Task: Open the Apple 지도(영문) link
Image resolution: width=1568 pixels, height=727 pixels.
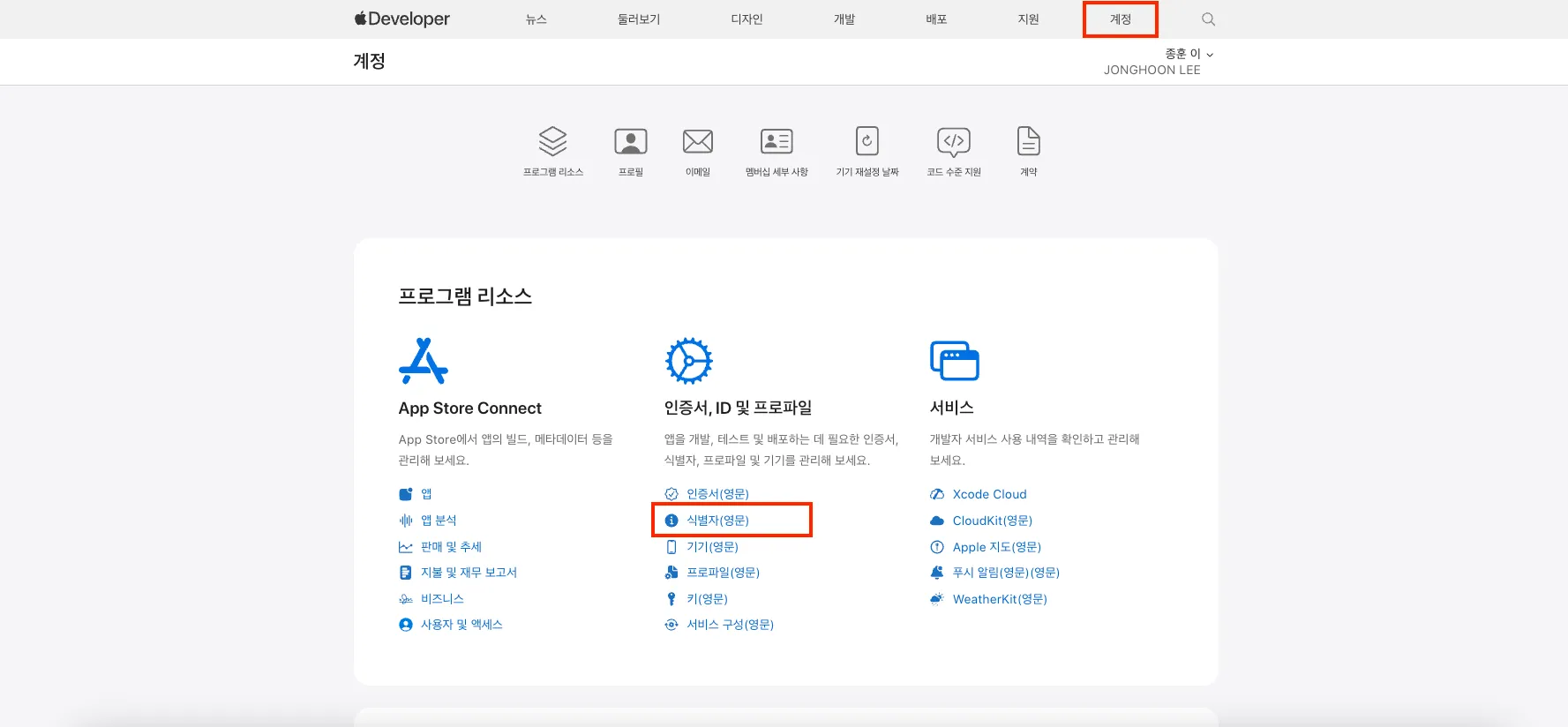Action: pos(996,547)
